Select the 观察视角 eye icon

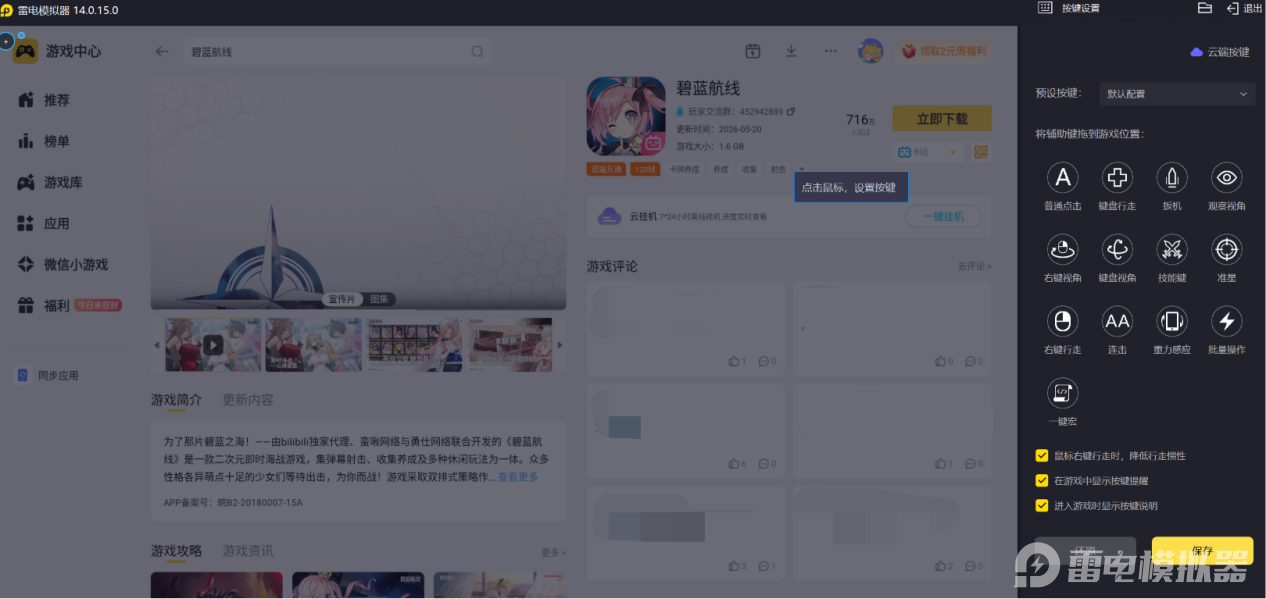1227,178
